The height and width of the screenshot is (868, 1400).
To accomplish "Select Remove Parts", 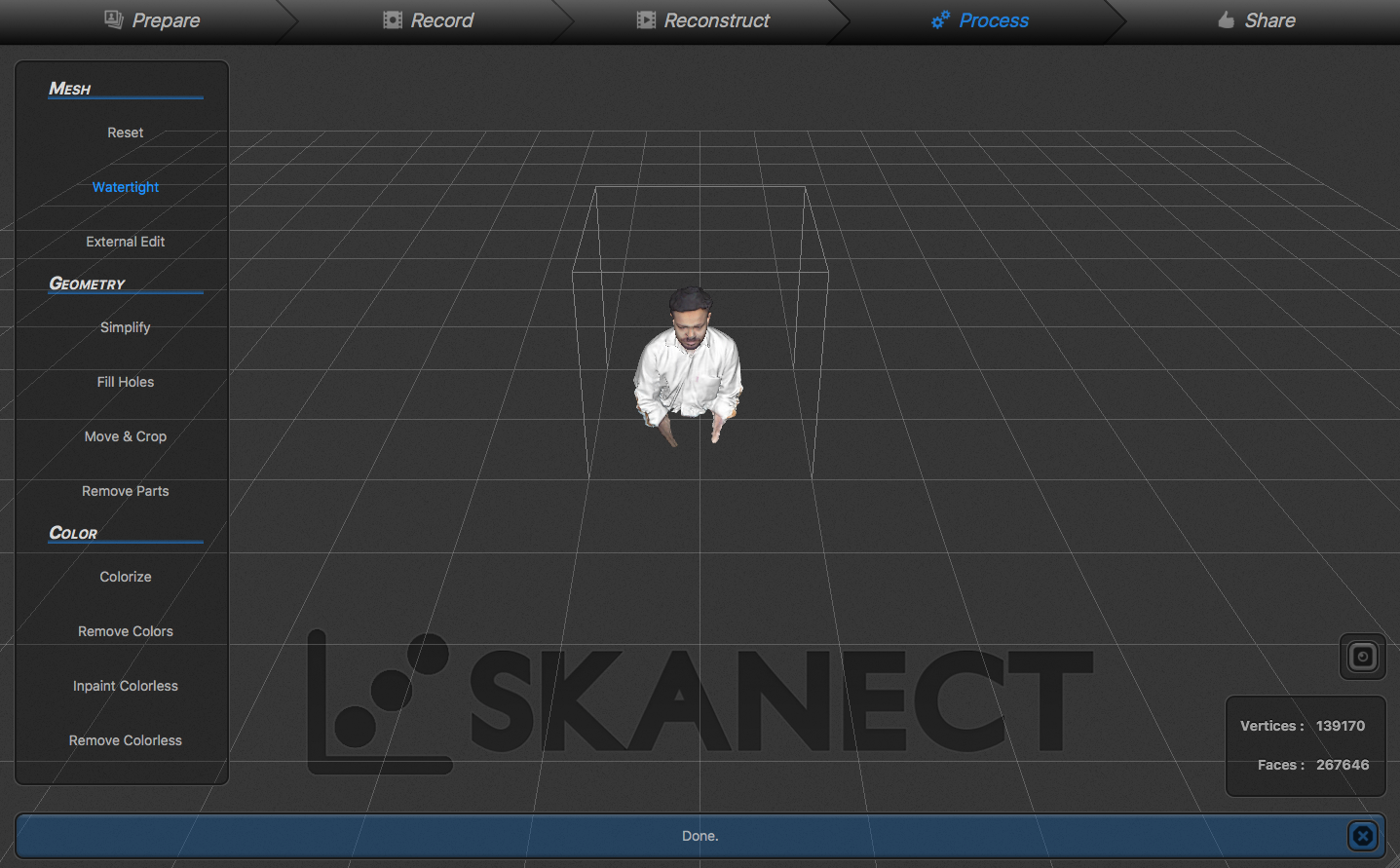I will pos(126,491).
